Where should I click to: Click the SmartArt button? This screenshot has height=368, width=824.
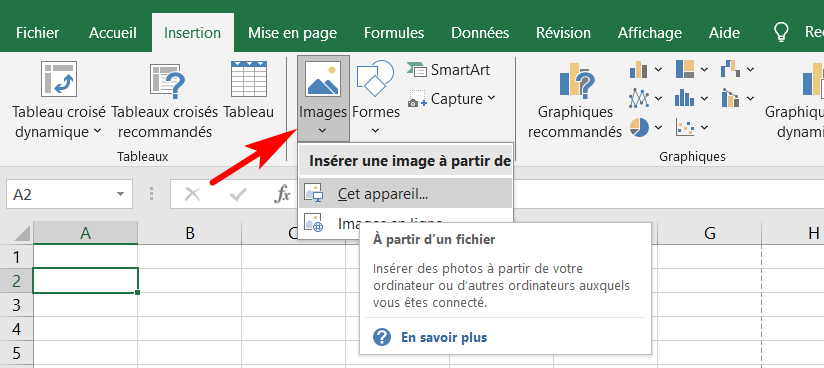448,70
